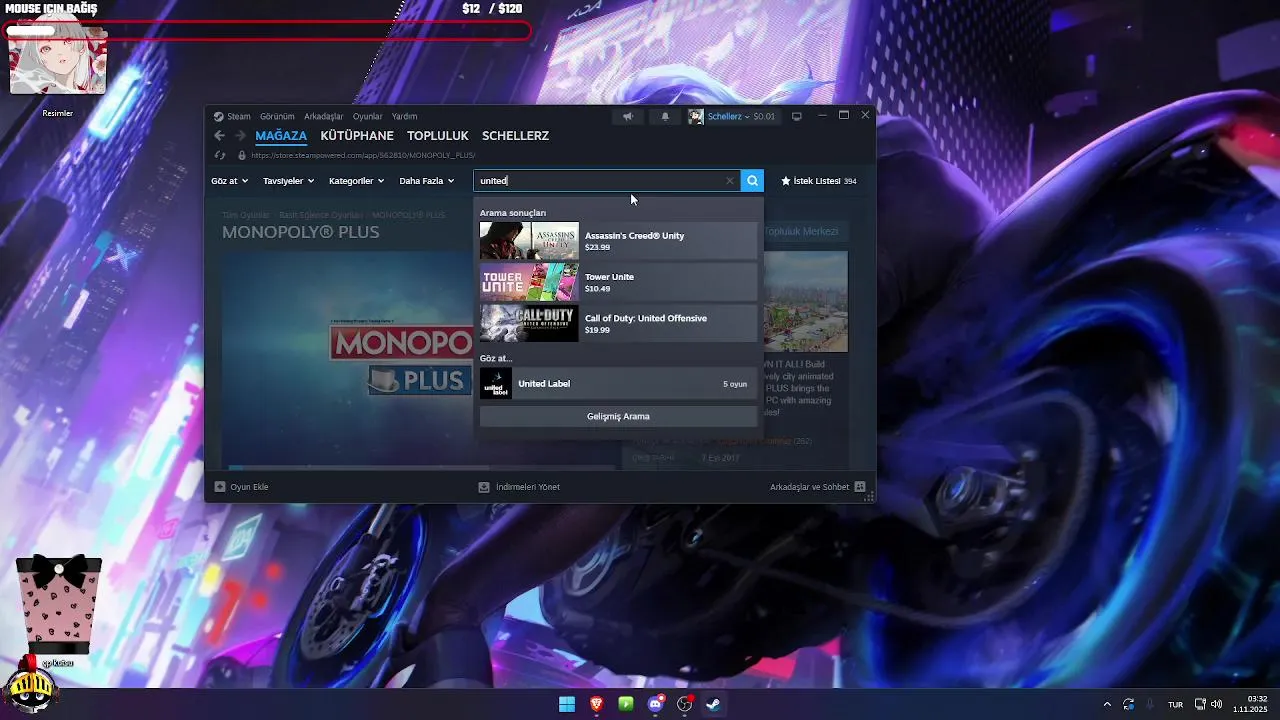The height and width of the screenshot is (720, 1280).
Task: Open the Steam menu
Action: click(239, 116)
